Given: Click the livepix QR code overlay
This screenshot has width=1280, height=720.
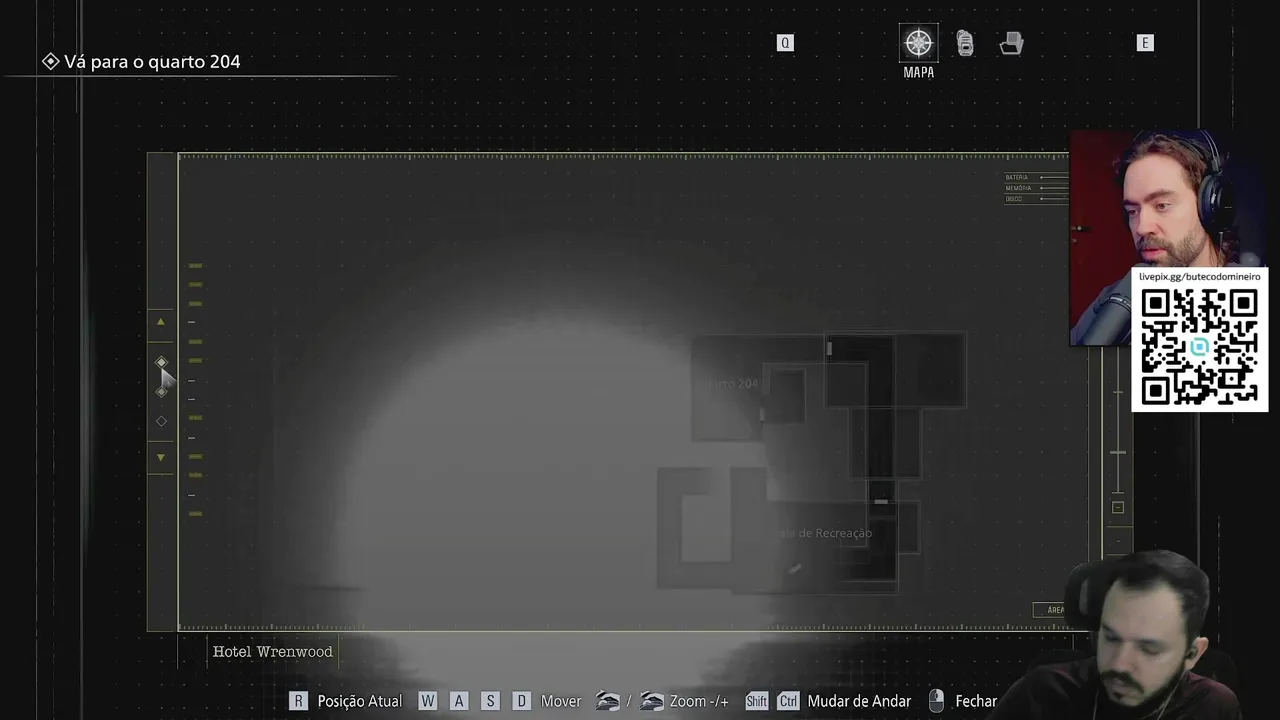Looking at the screenshot, I should coord(1199,347).
